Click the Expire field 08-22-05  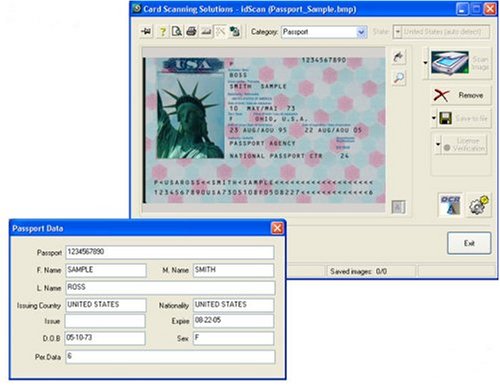pos(234,321)
